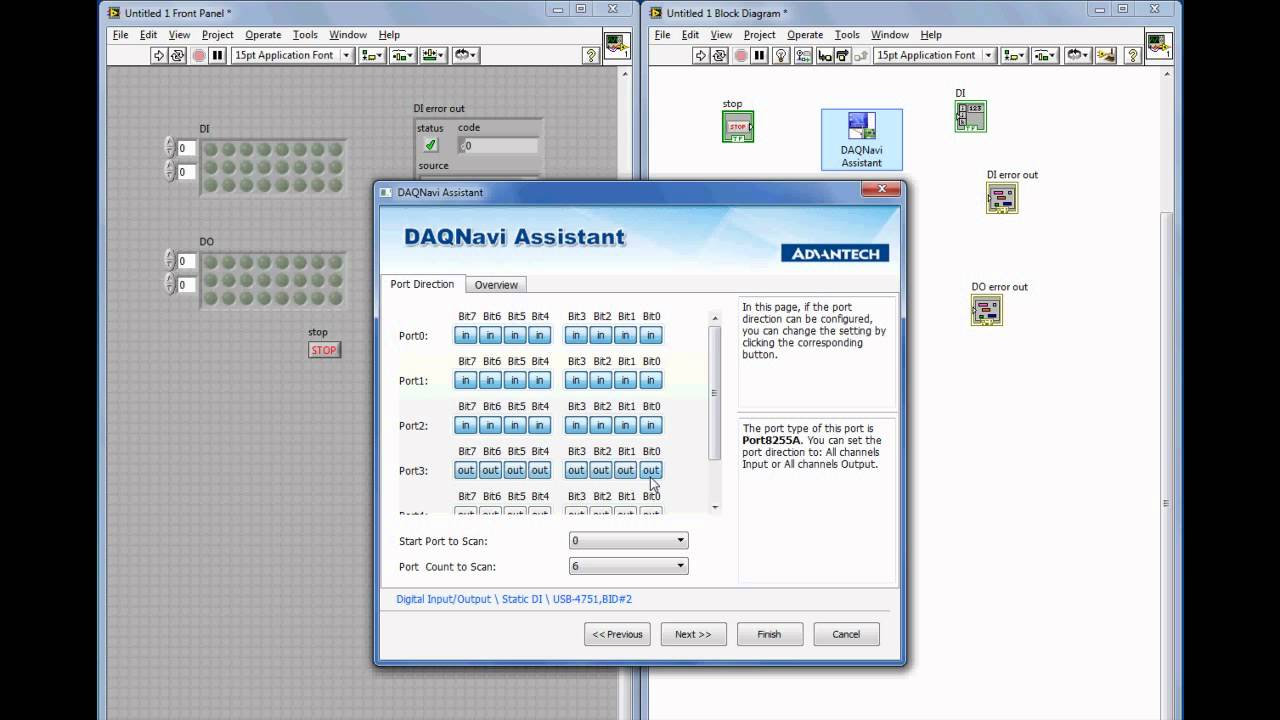The image size is (1280, 720).
Task: Toggle Port3 Bit0 out button
Action: (650, 470)
